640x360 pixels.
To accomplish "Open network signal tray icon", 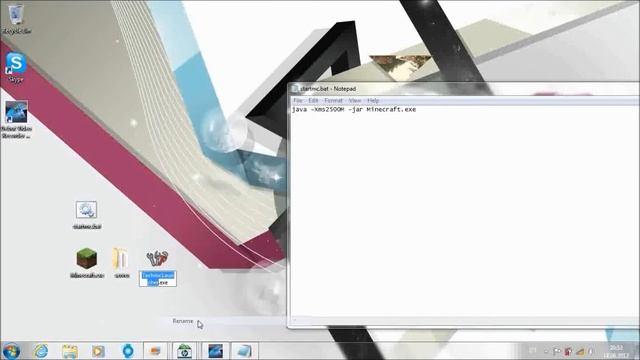I will tap(580, 351).
